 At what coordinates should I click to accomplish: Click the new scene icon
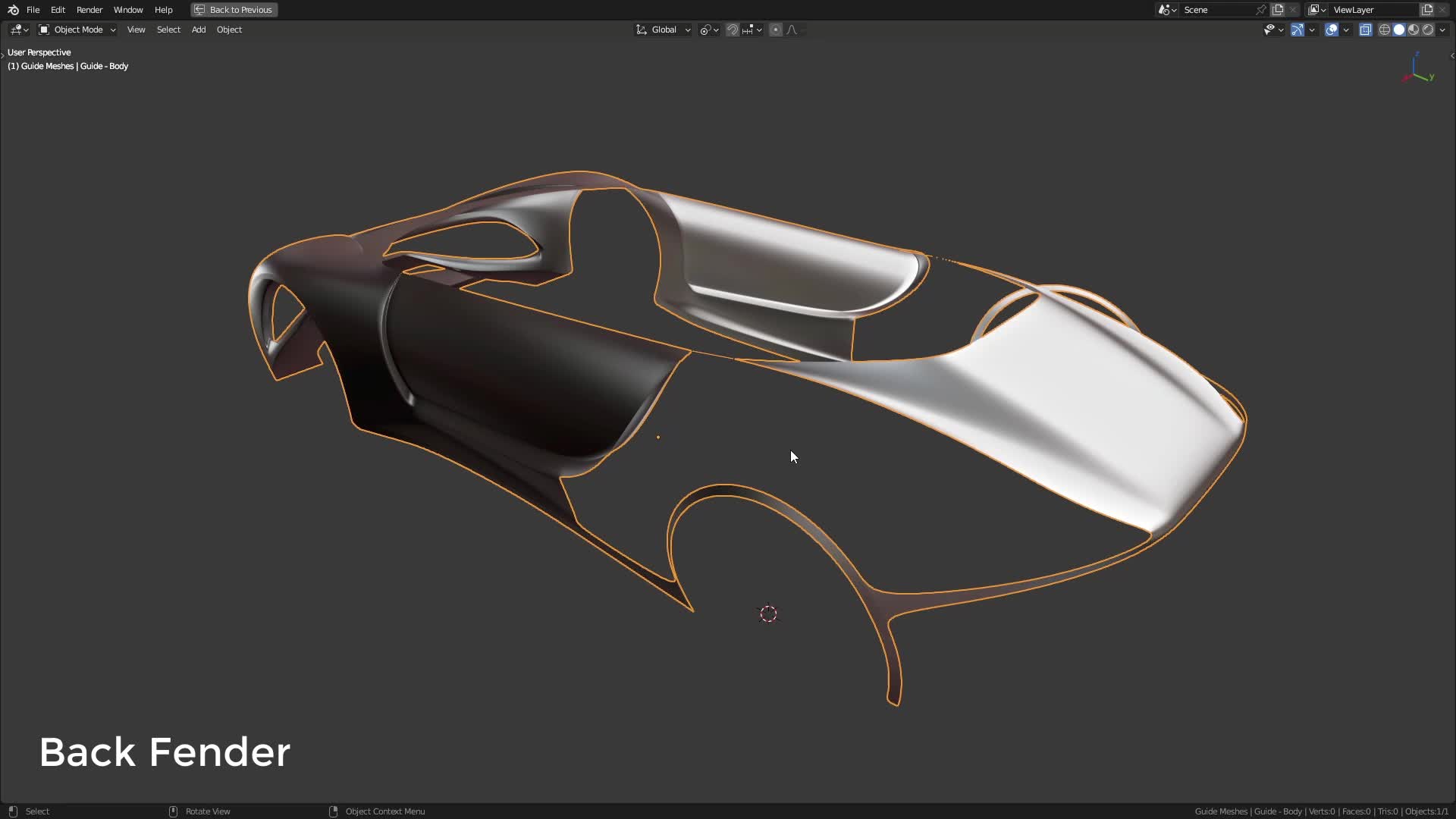pos(1278,10)
